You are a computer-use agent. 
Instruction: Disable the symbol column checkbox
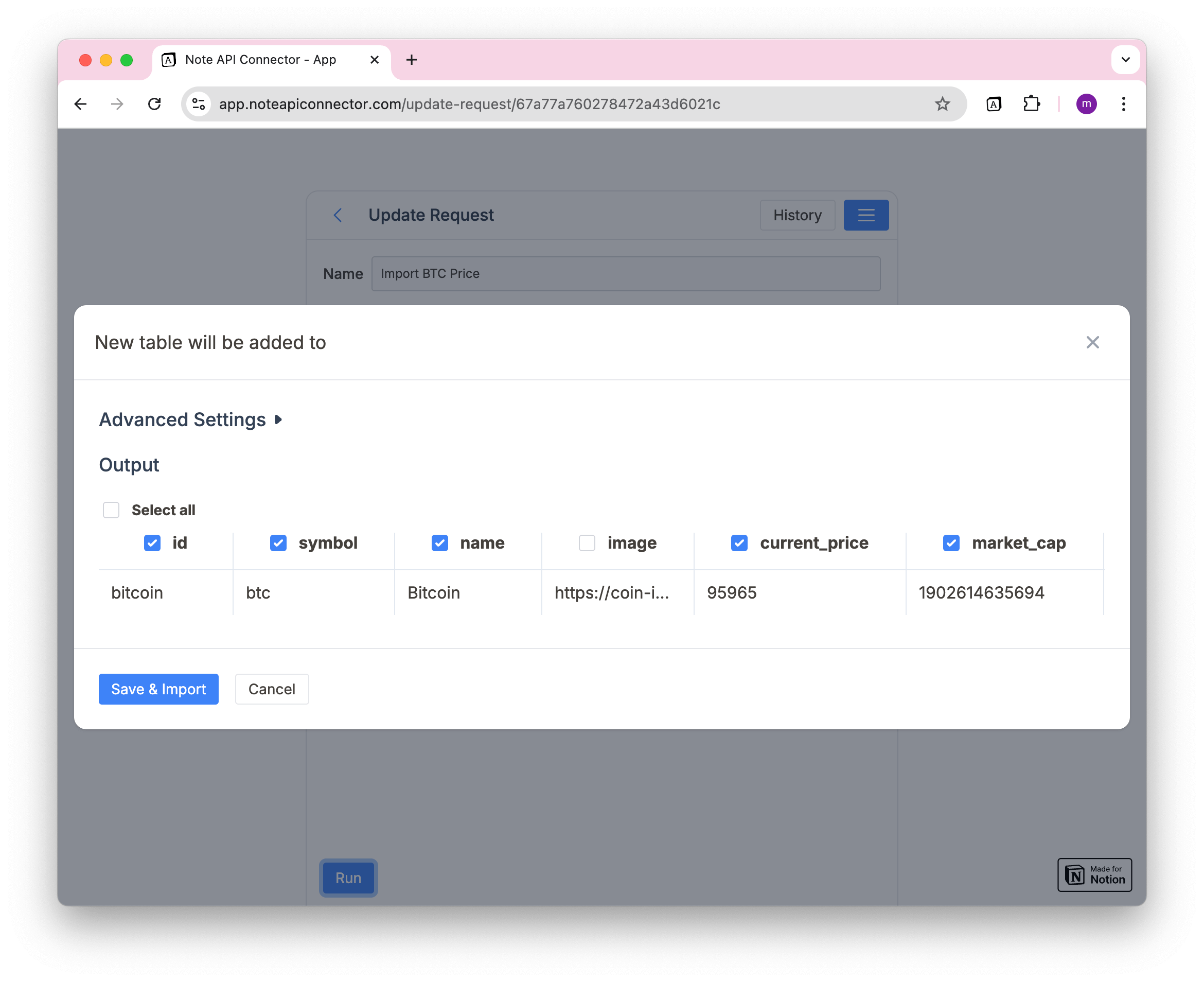point(278,543)
